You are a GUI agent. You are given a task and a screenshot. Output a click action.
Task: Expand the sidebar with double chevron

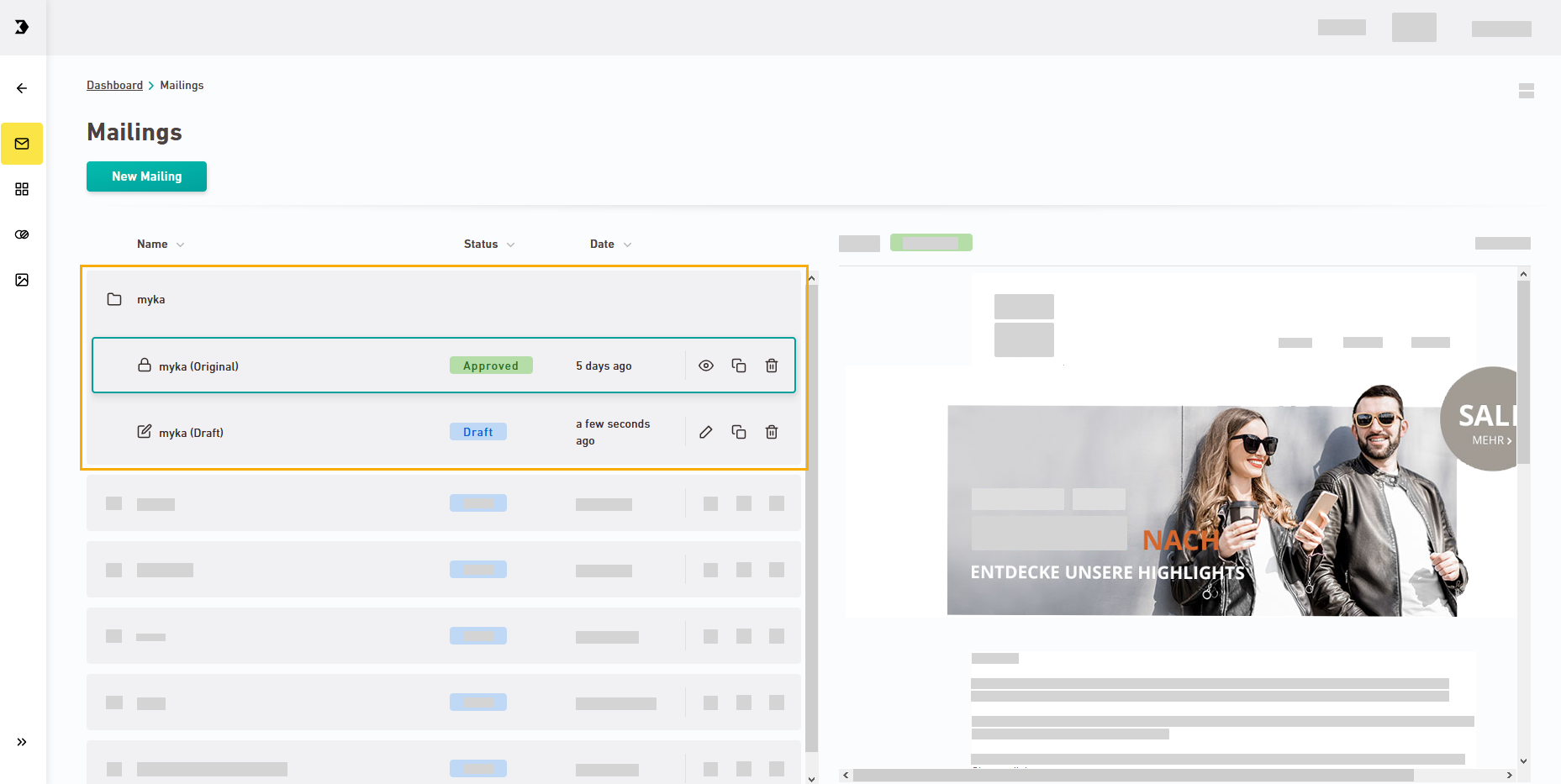click(x=22, y=742)
